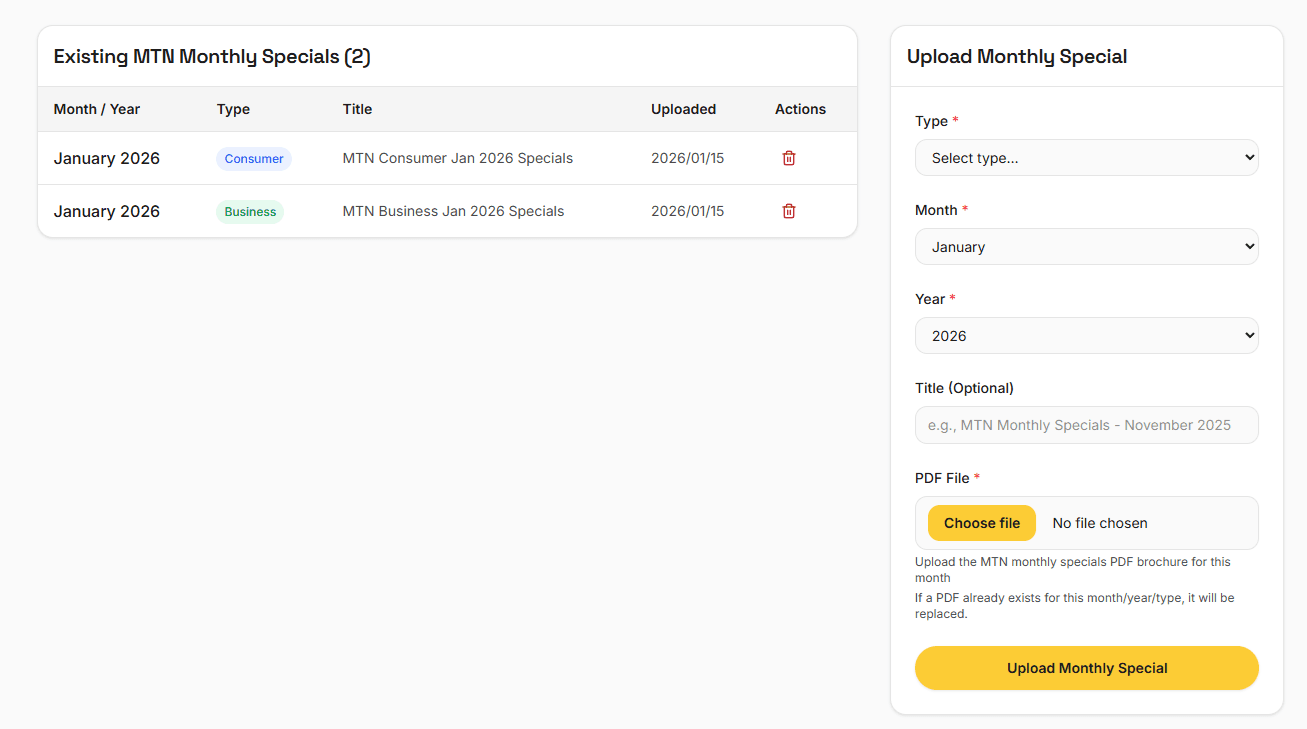The width and height of the screenshot is (1307, 729).
Task: Click the Type column header
Action: pyautogui.click(x=233, y=109)
